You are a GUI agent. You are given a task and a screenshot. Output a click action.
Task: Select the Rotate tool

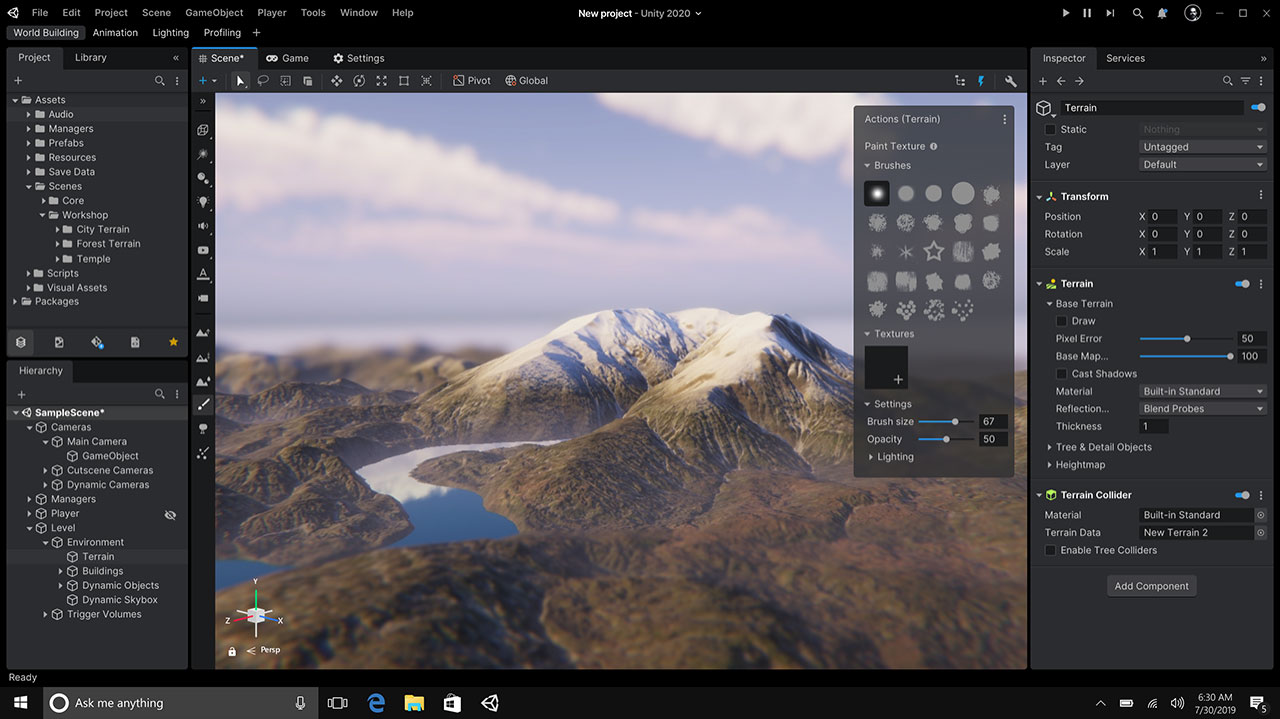pyautogui.click(x=359, y=81)
